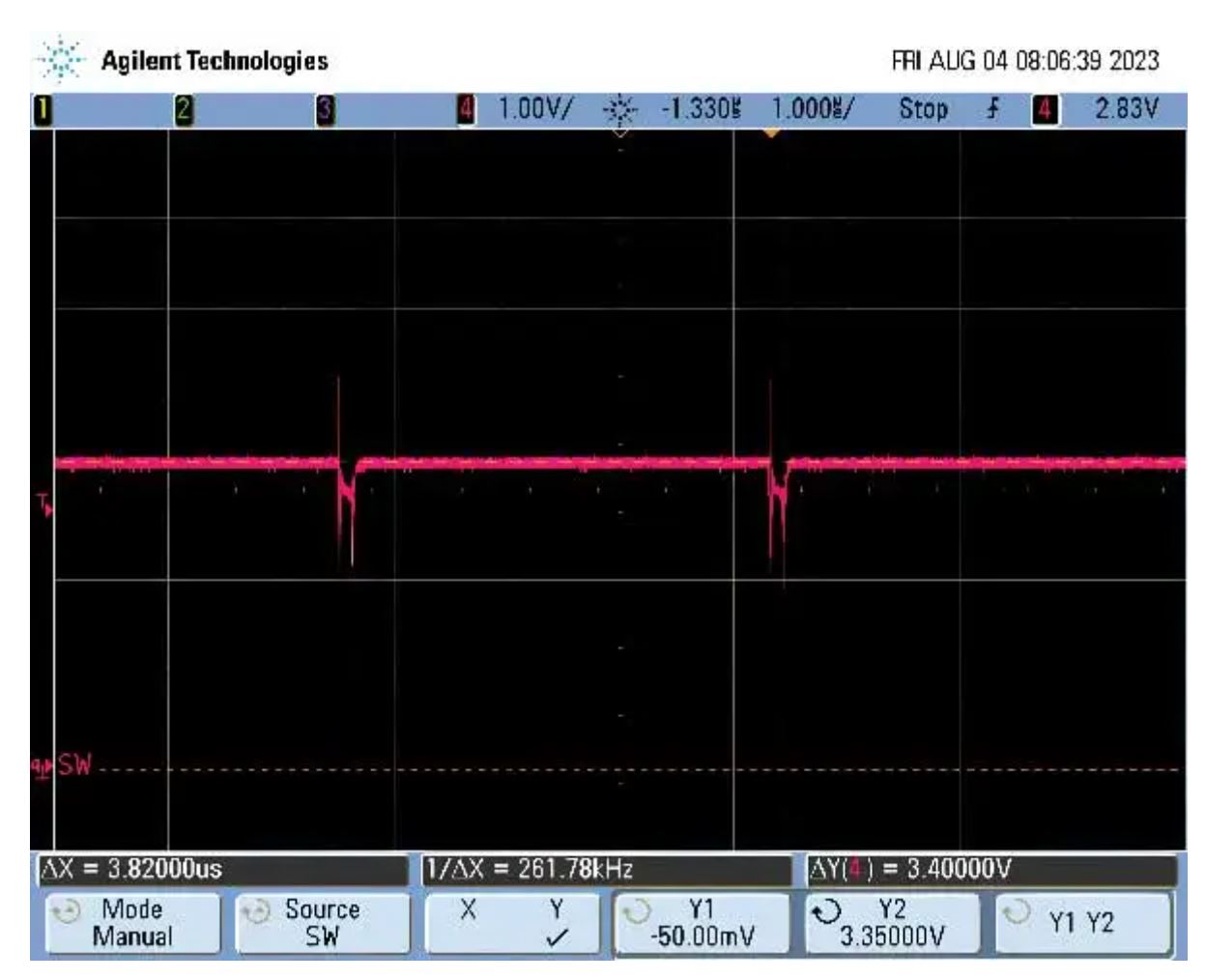Toggle the Y1 Y2 linked cursors softkey
This screenshot has width=1206, height=980.
(x=1081, y=923)
